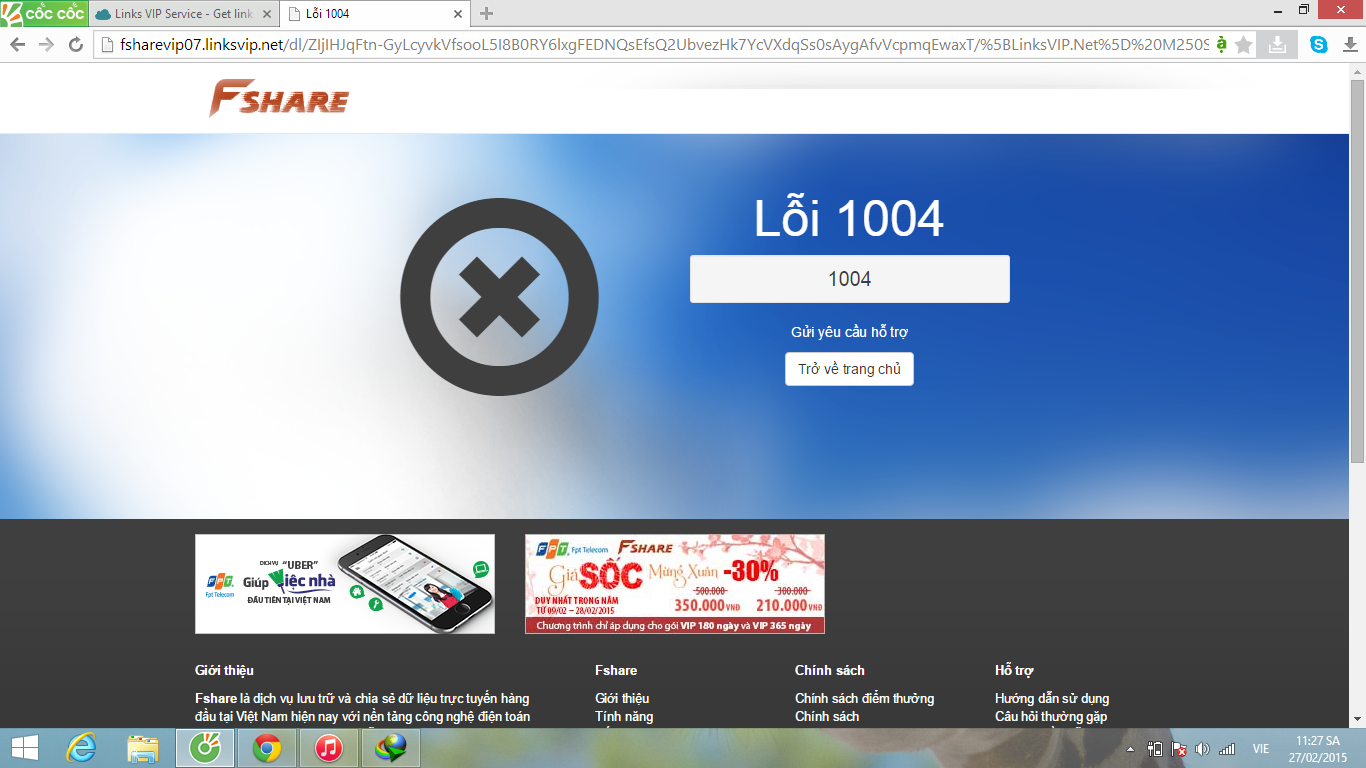
Task: Click the Cốc Cốc taskbar icon
Action: tap(205, 748)
